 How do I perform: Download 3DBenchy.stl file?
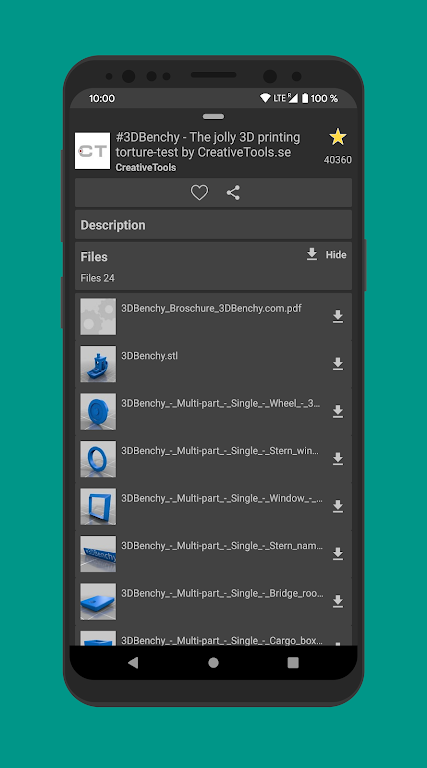click(x=338, y=364)
